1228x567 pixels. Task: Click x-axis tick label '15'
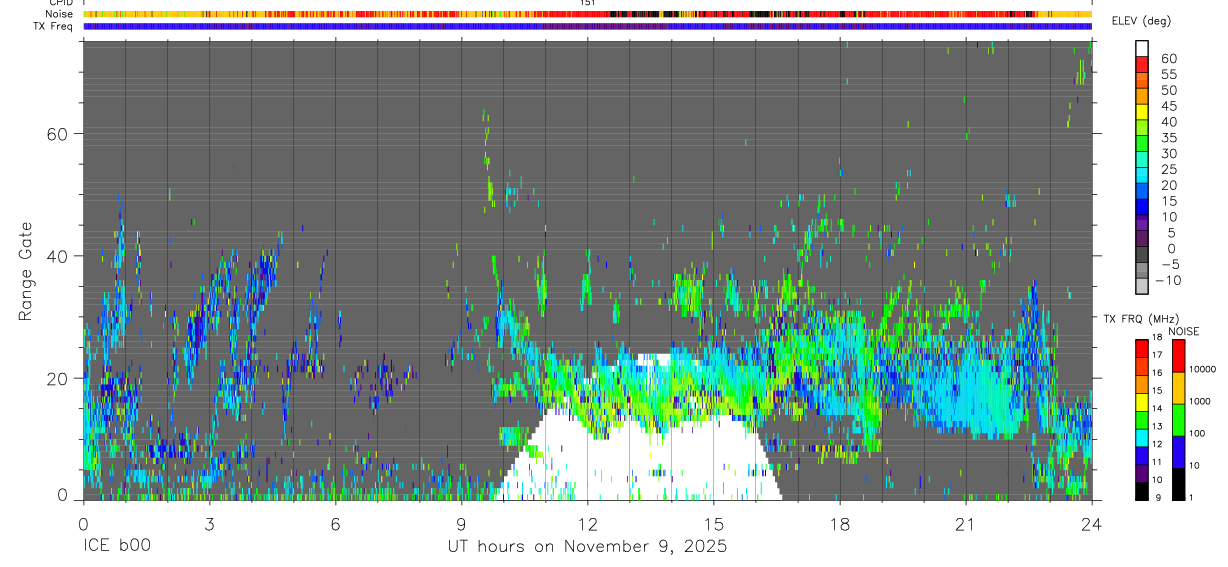coord(714,524)
